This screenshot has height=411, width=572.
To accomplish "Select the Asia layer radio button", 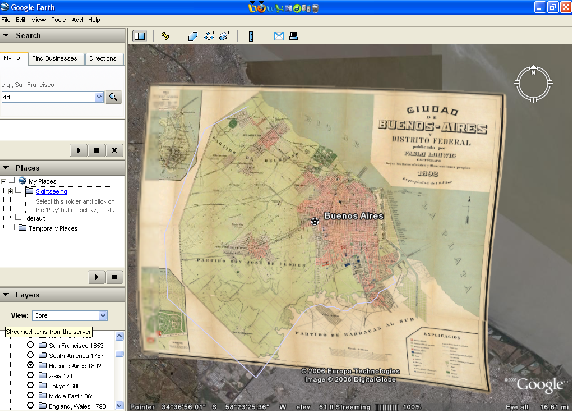I will click(31, 375).
